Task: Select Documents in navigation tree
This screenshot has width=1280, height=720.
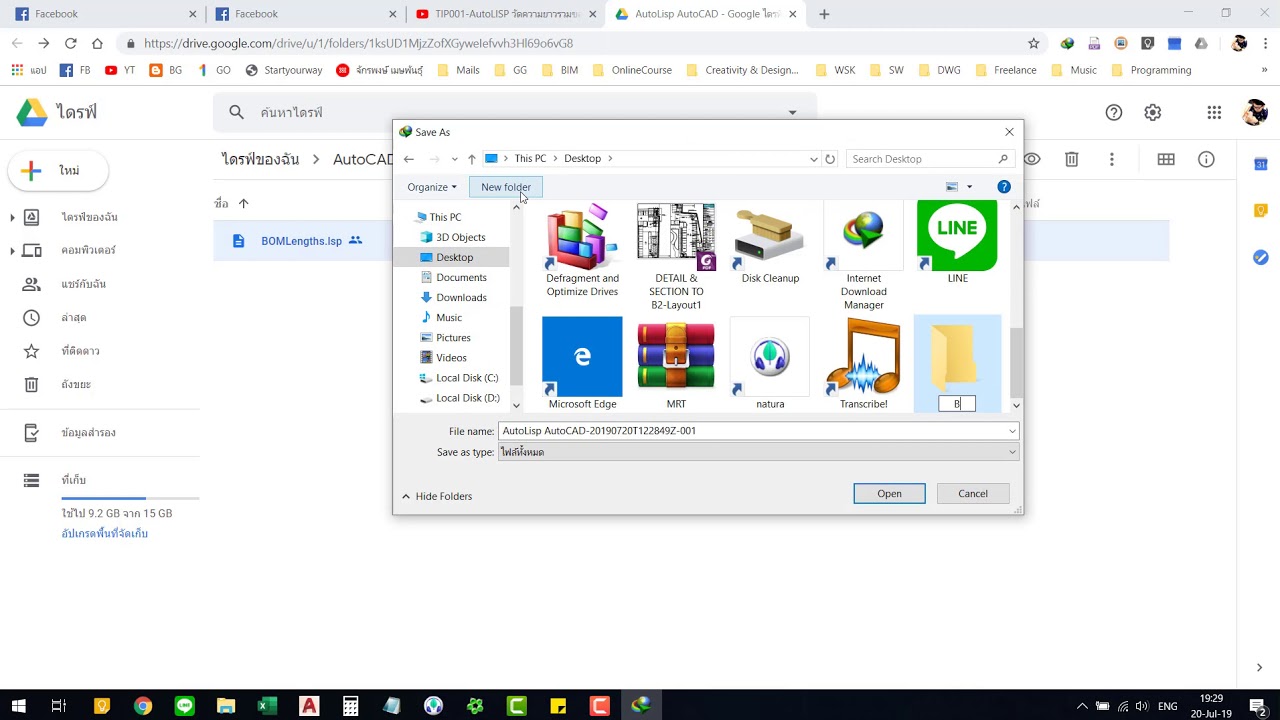Action: pos(461,277)
